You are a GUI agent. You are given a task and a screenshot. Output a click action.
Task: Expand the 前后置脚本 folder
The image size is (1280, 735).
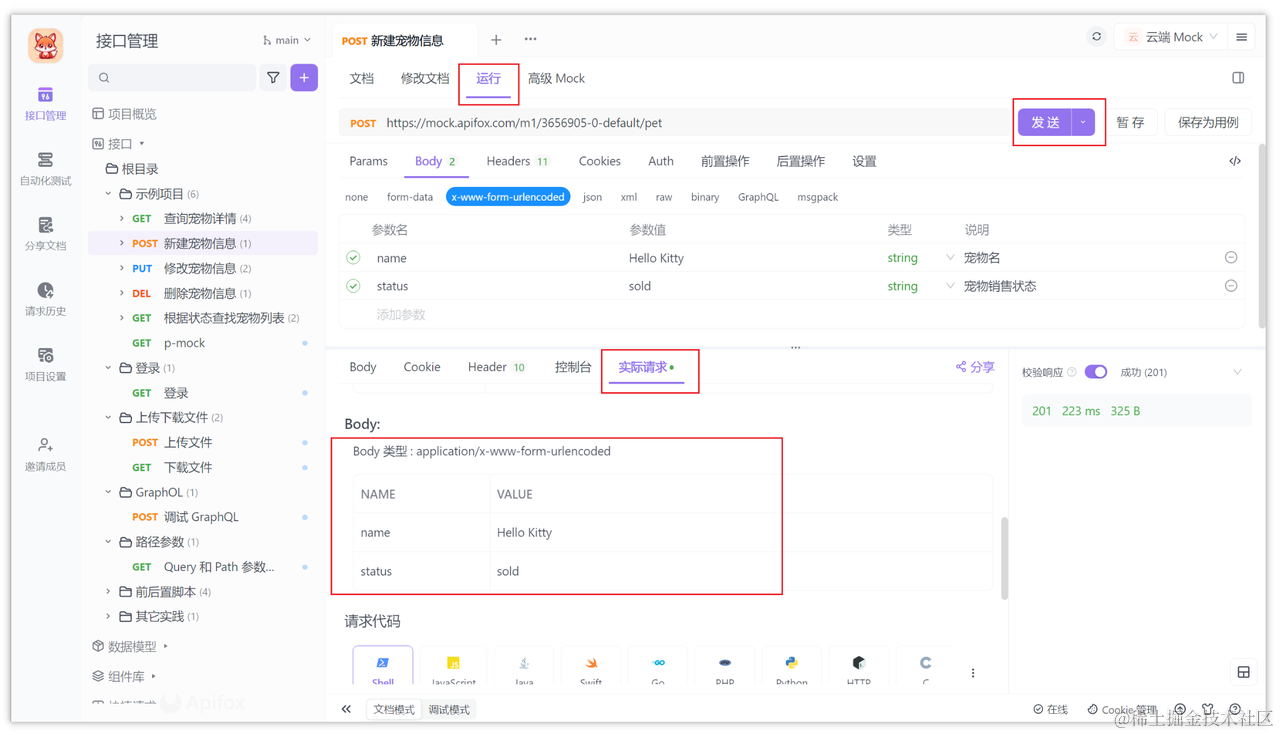point(109,592)
